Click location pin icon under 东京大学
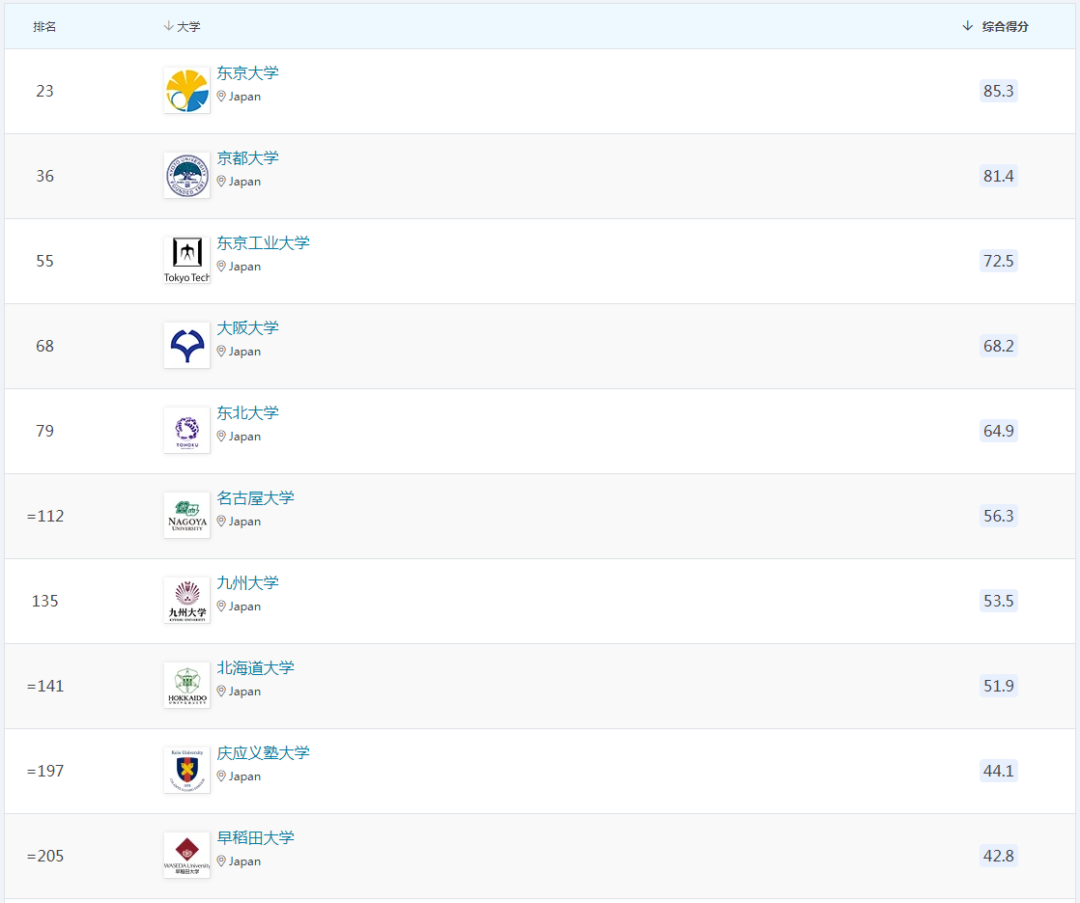The width and height of the screenshot is (1080, 903). click(x=221, y=96)
